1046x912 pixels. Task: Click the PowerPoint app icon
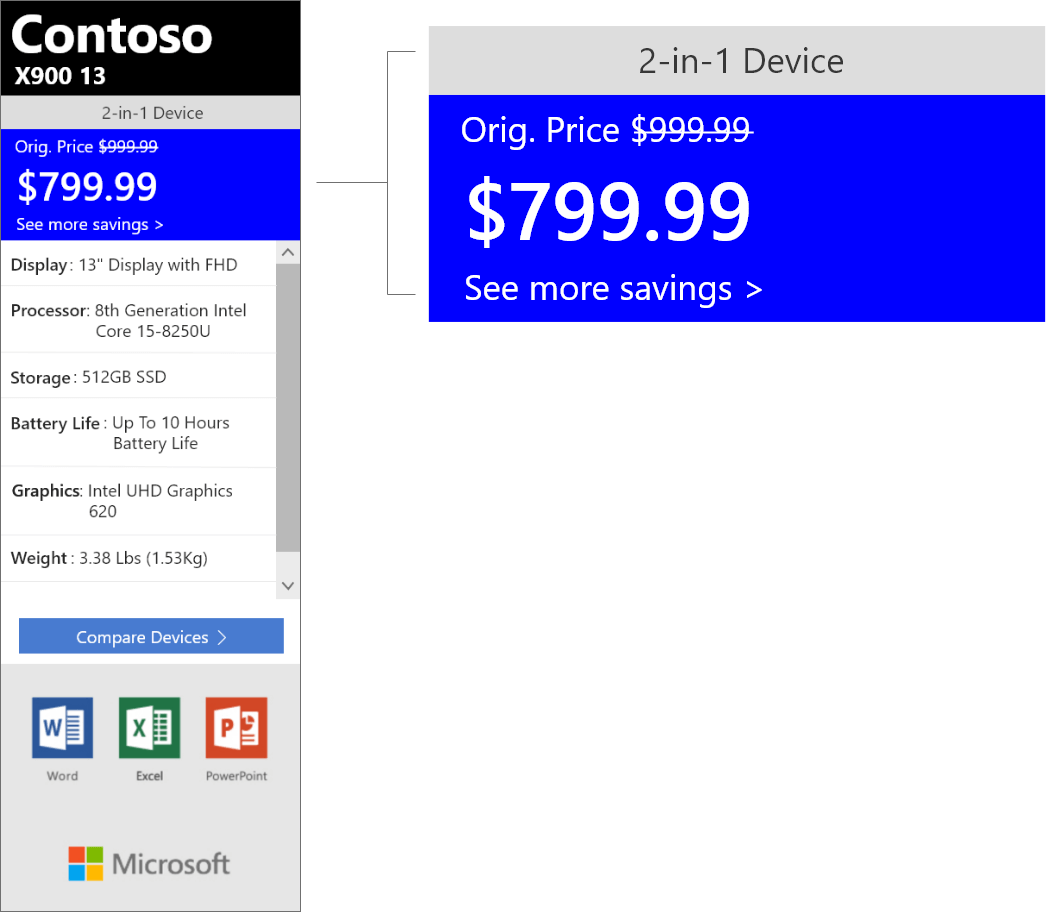(236, 727)
